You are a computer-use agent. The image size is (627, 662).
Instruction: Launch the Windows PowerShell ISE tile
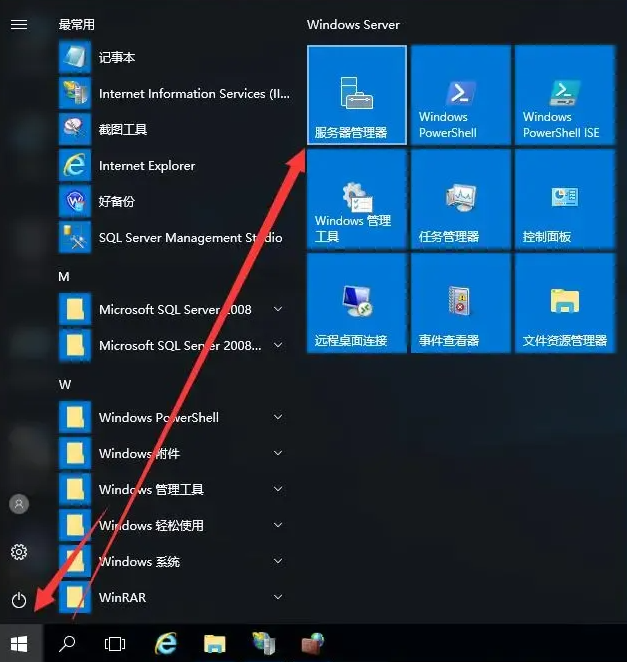565,95
